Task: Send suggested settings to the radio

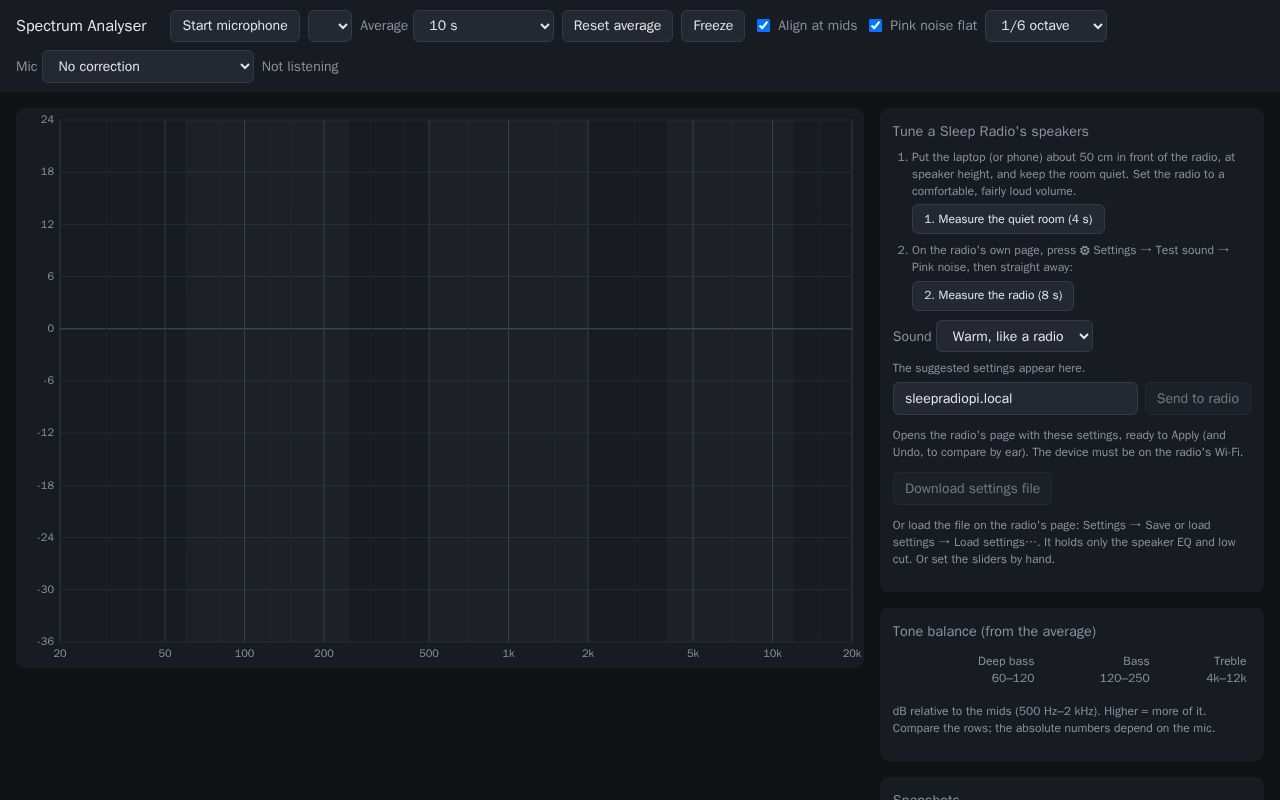Action: point(1198,399)
